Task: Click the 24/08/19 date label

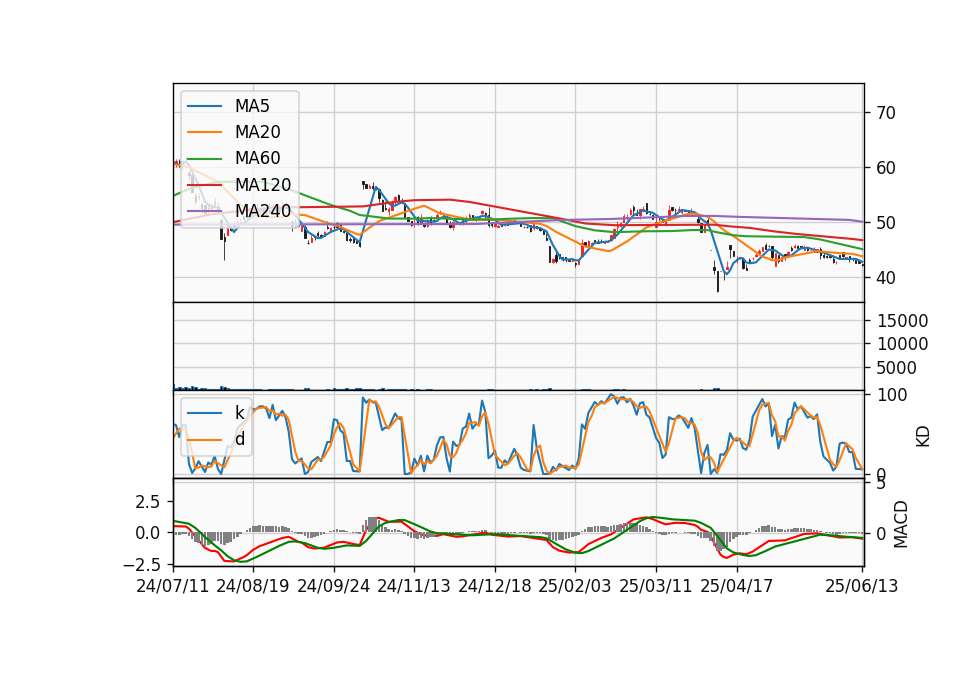Action: click(253, 586)
